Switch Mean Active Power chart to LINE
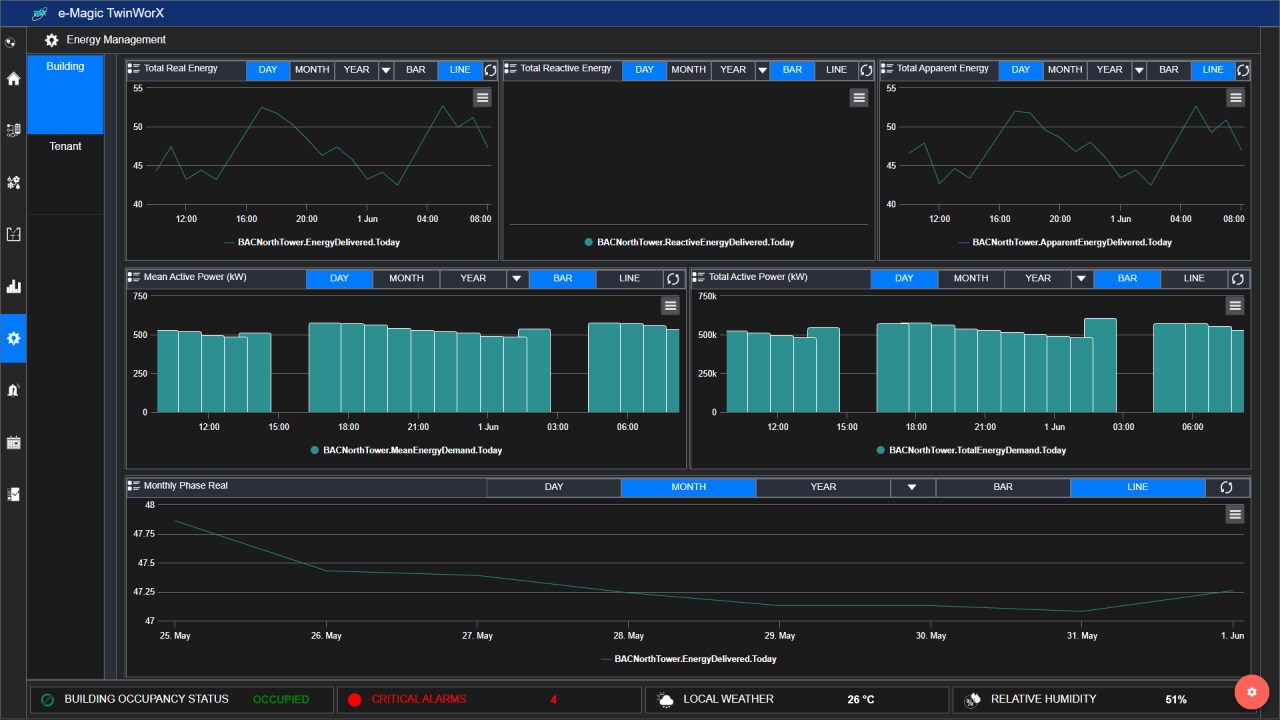Viewport: 1280px width, 720px height. point(630,278)
